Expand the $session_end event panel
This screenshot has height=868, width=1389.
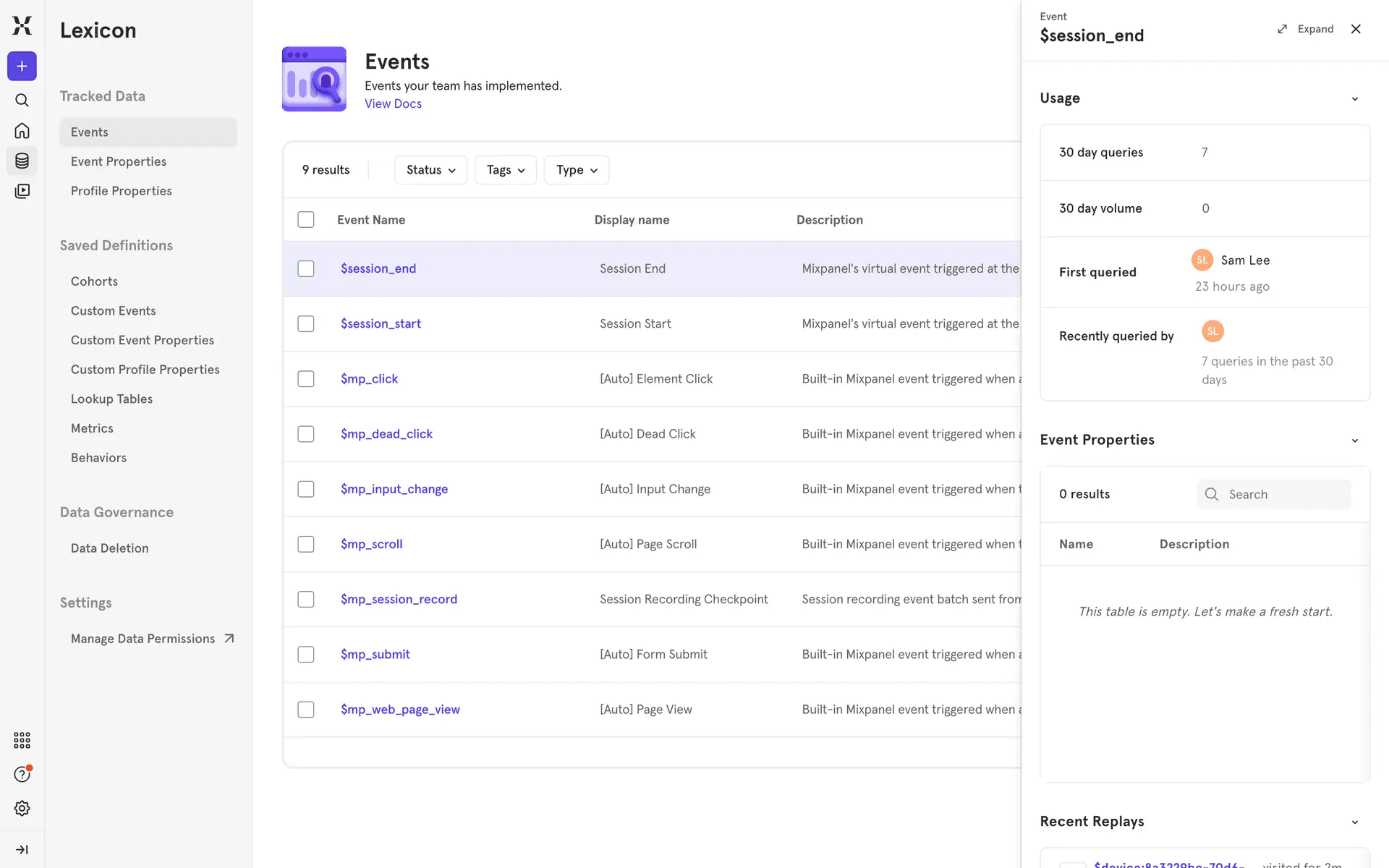[1306, 29]
